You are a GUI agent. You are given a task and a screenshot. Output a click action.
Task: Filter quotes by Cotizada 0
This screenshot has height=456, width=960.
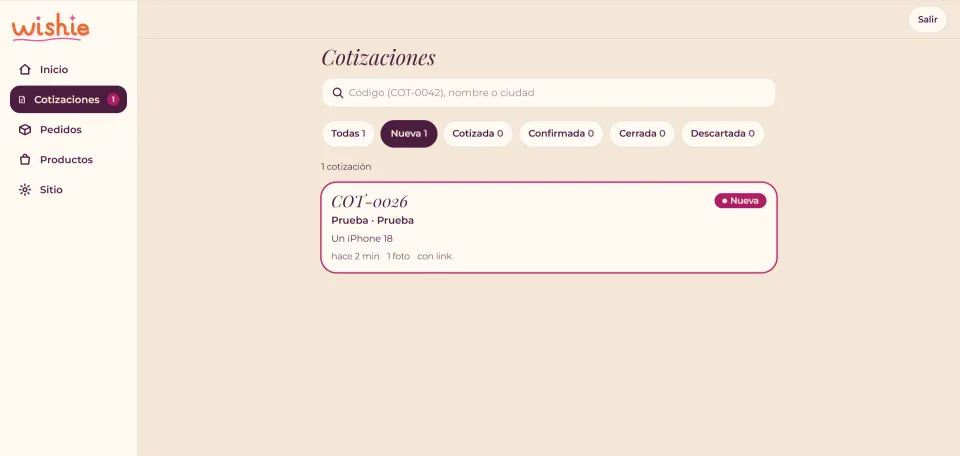point(478,133)
